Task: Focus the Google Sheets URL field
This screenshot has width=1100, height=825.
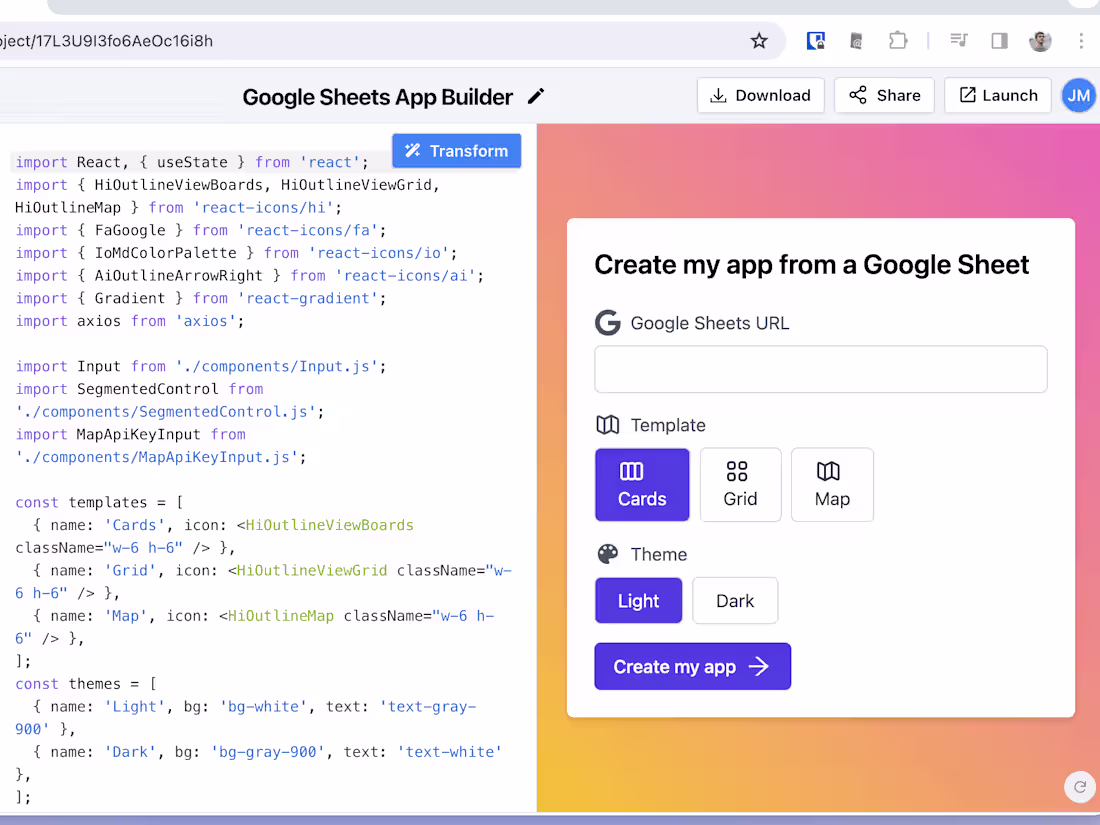Action: (820, 369)
